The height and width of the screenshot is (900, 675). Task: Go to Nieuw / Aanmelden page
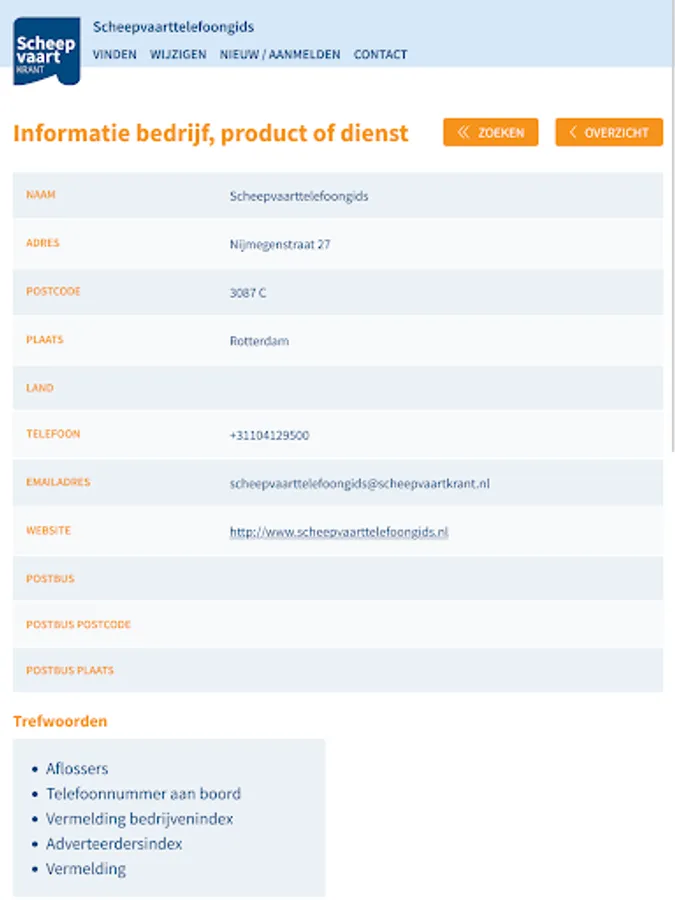click(280, 55)
